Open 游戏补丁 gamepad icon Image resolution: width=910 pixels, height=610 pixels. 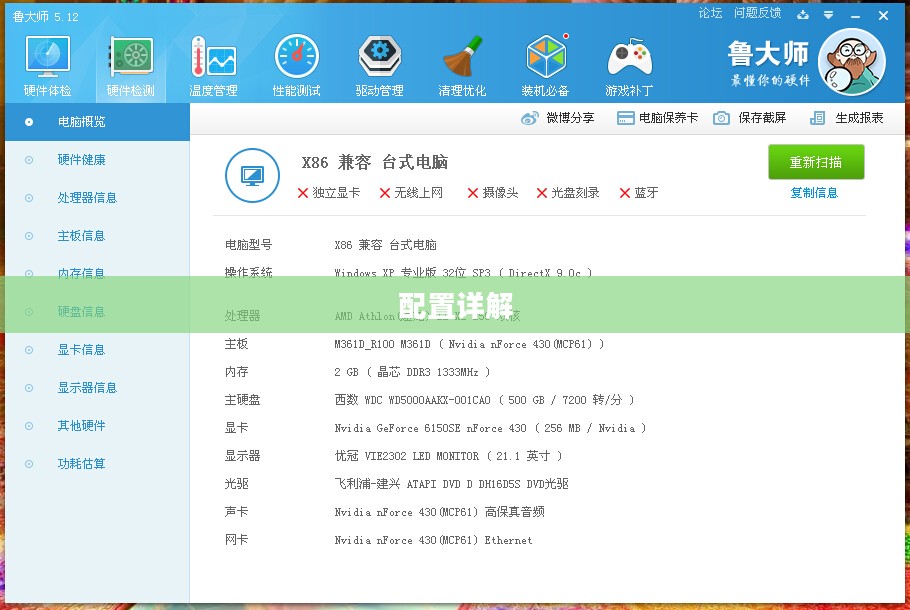pos(630,57)
